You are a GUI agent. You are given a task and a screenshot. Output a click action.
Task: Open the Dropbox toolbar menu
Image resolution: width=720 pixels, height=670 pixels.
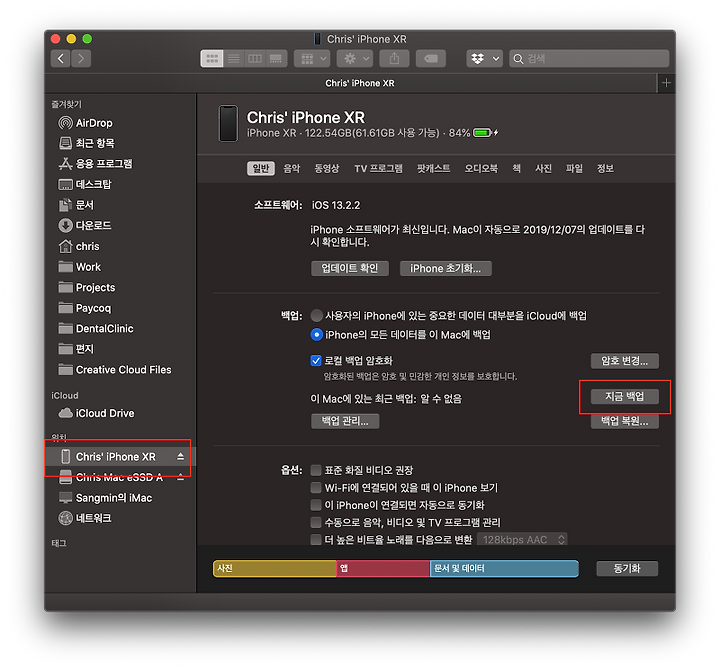[484, 58]
